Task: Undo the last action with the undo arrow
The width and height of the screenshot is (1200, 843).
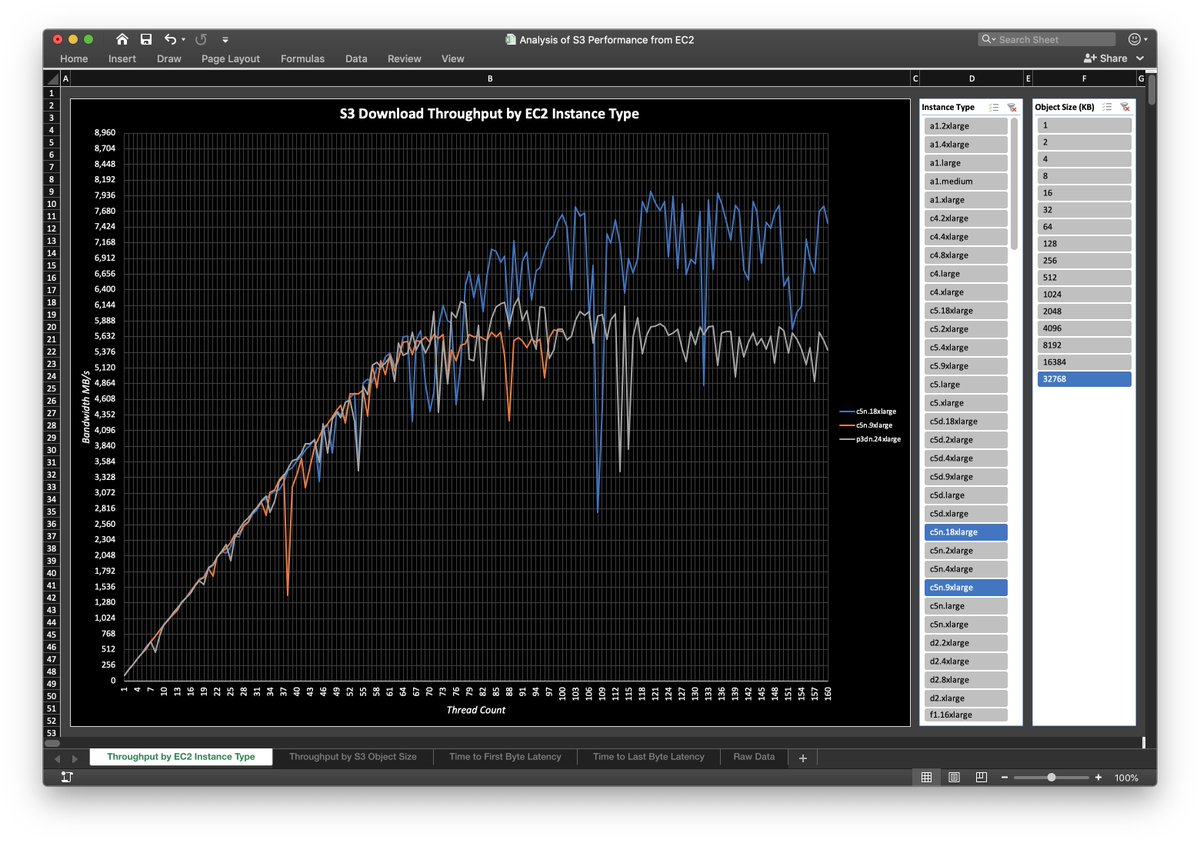Action: 170,39
